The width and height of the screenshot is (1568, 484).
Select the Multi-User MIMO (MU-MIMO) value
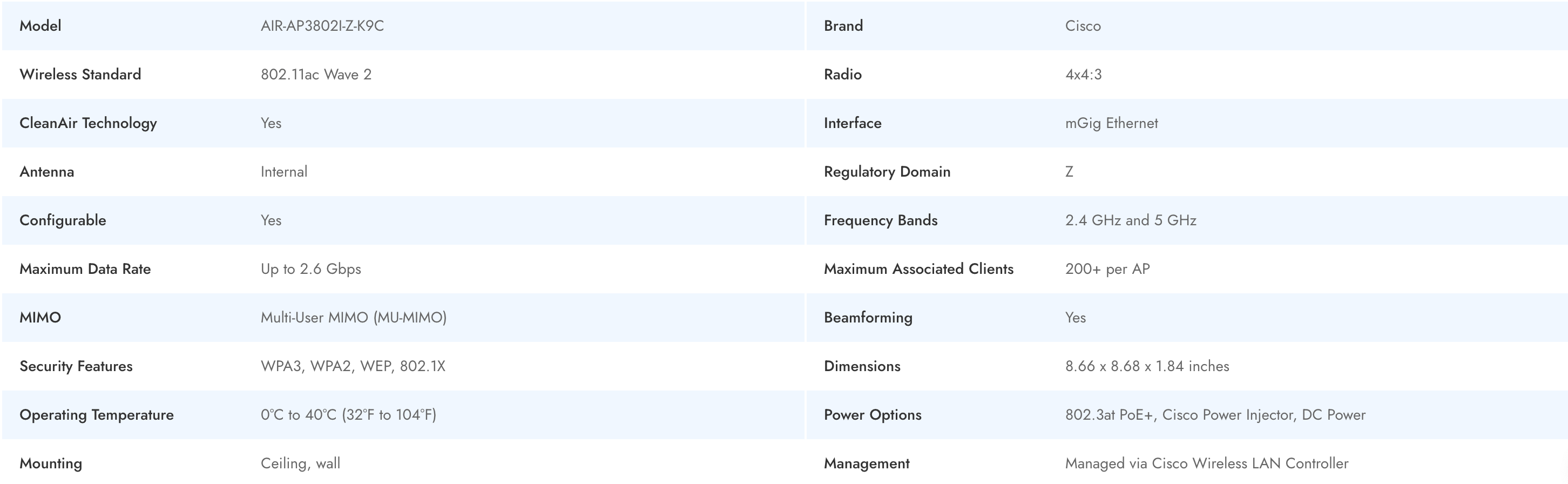[x=354, y=318]
